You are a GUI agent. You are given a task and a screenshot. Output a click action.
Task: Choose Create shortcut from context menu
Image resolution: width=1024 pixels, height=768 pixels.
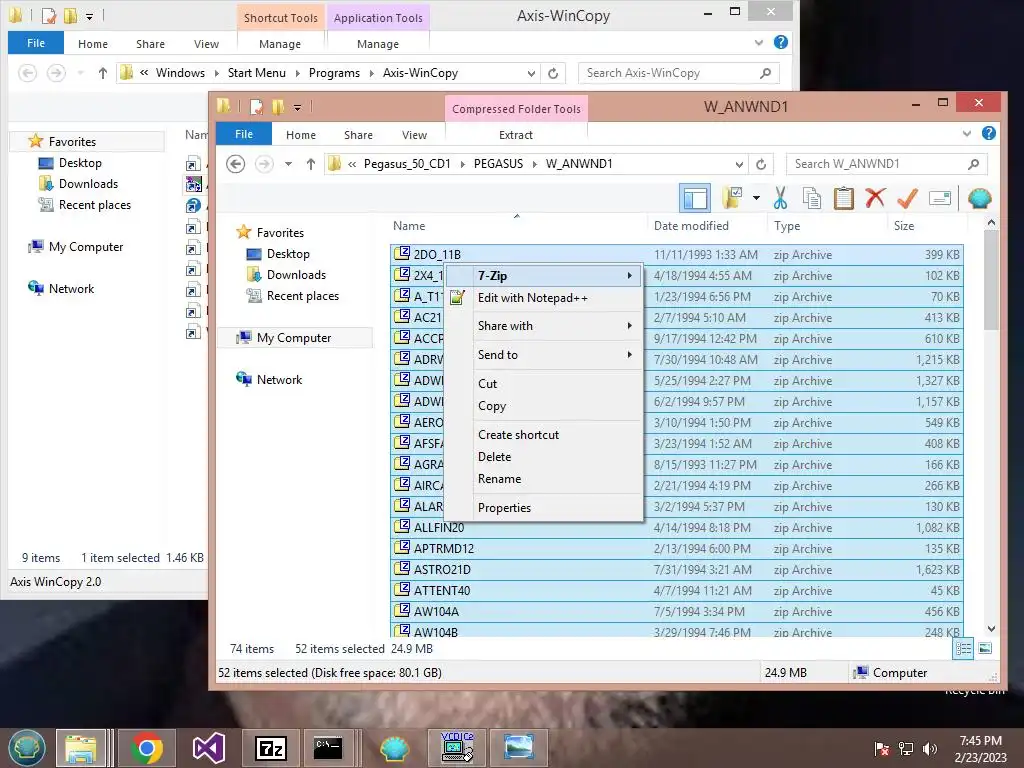tap(544, 435)
